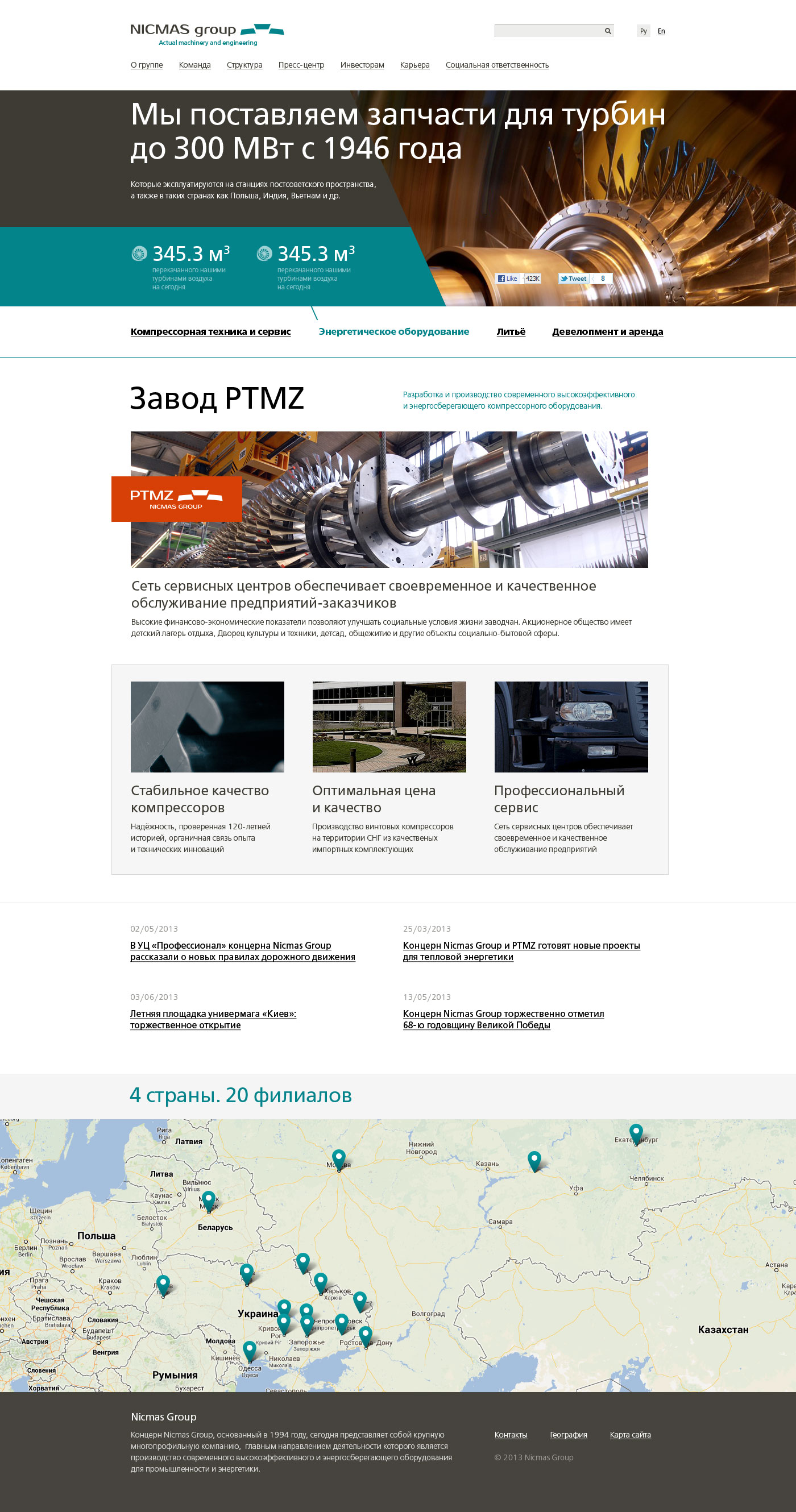796x1512 pixels.
Task: Open the Карьера menu item
Action: [x=414, y=65]
